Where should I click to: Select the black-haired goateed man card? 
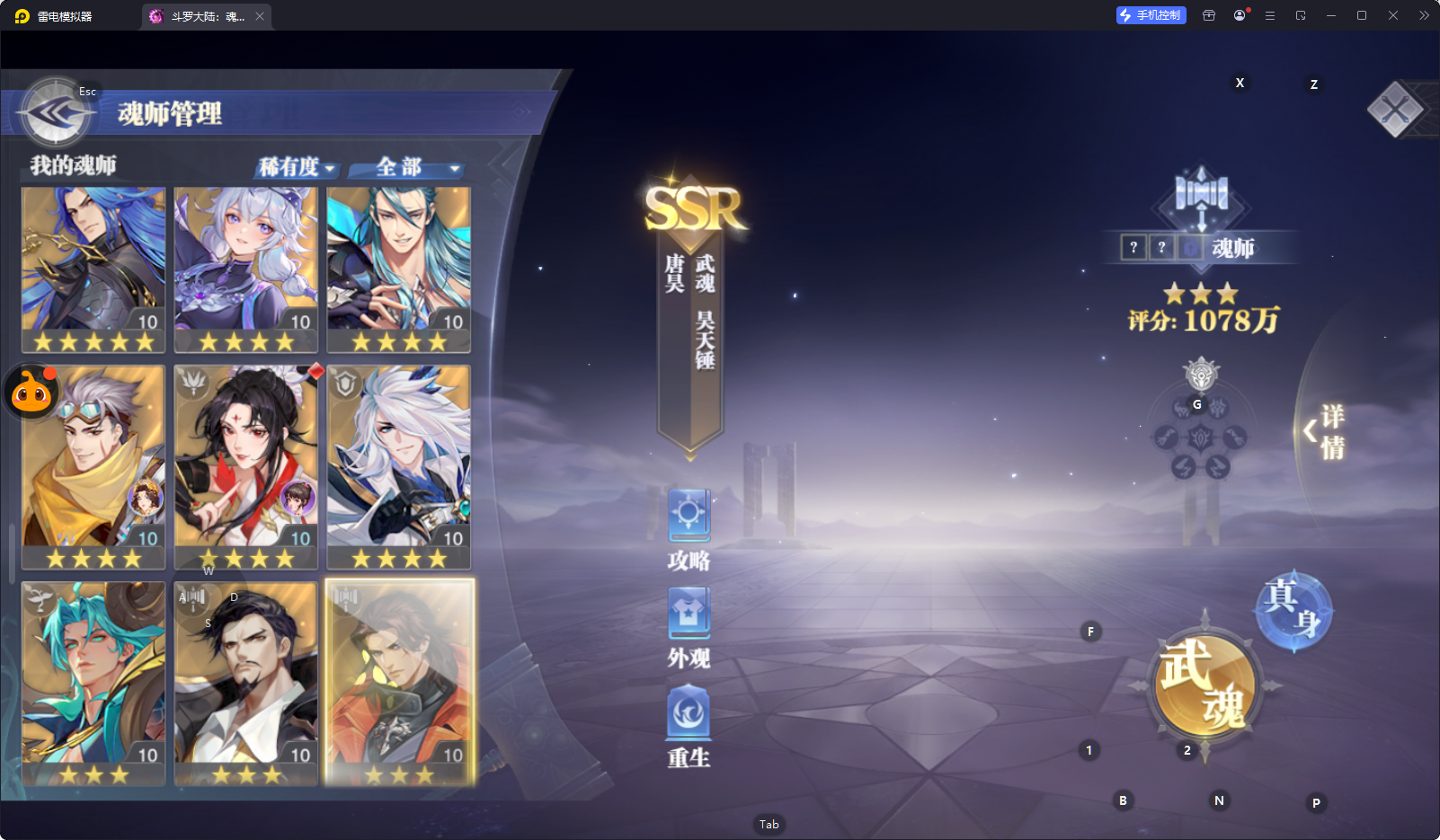[246, 684]
